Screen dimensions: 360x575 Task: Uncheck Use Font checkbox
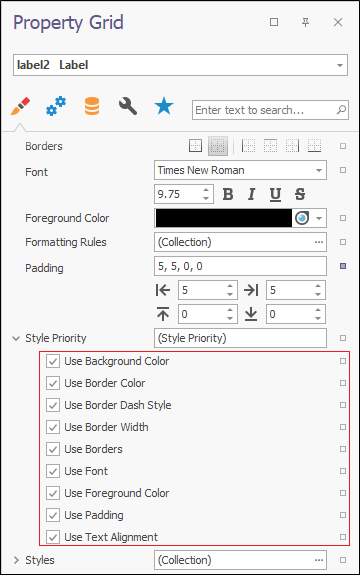pos(53,471)
